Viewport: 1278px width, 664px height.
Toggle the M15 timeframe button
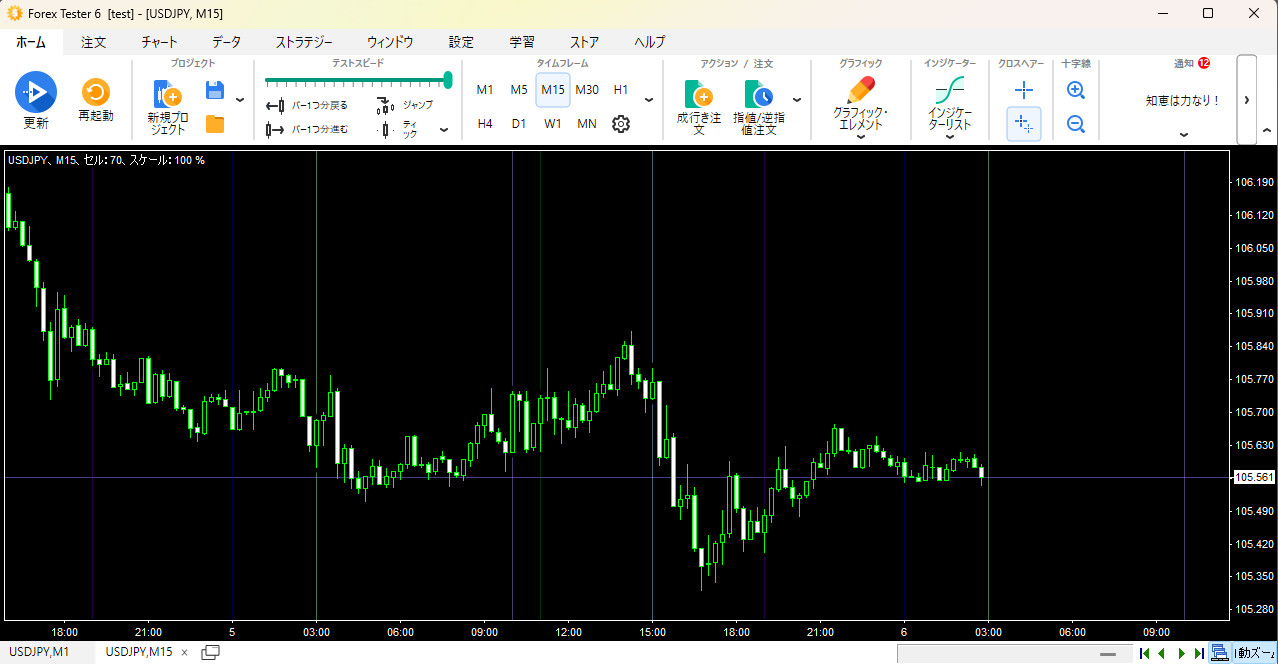[x=553, y=90]
